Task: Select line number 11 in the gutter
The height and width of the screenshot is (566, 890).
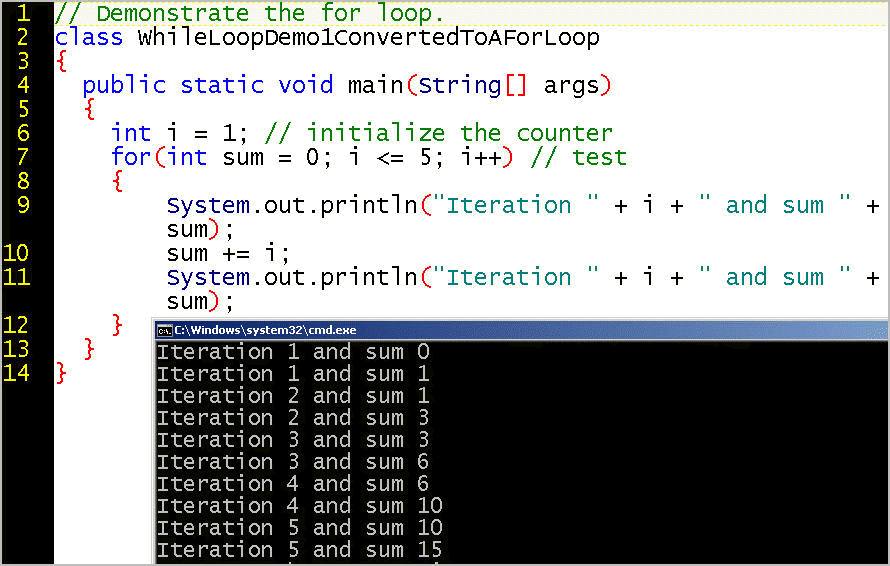Action: point(16,276)
